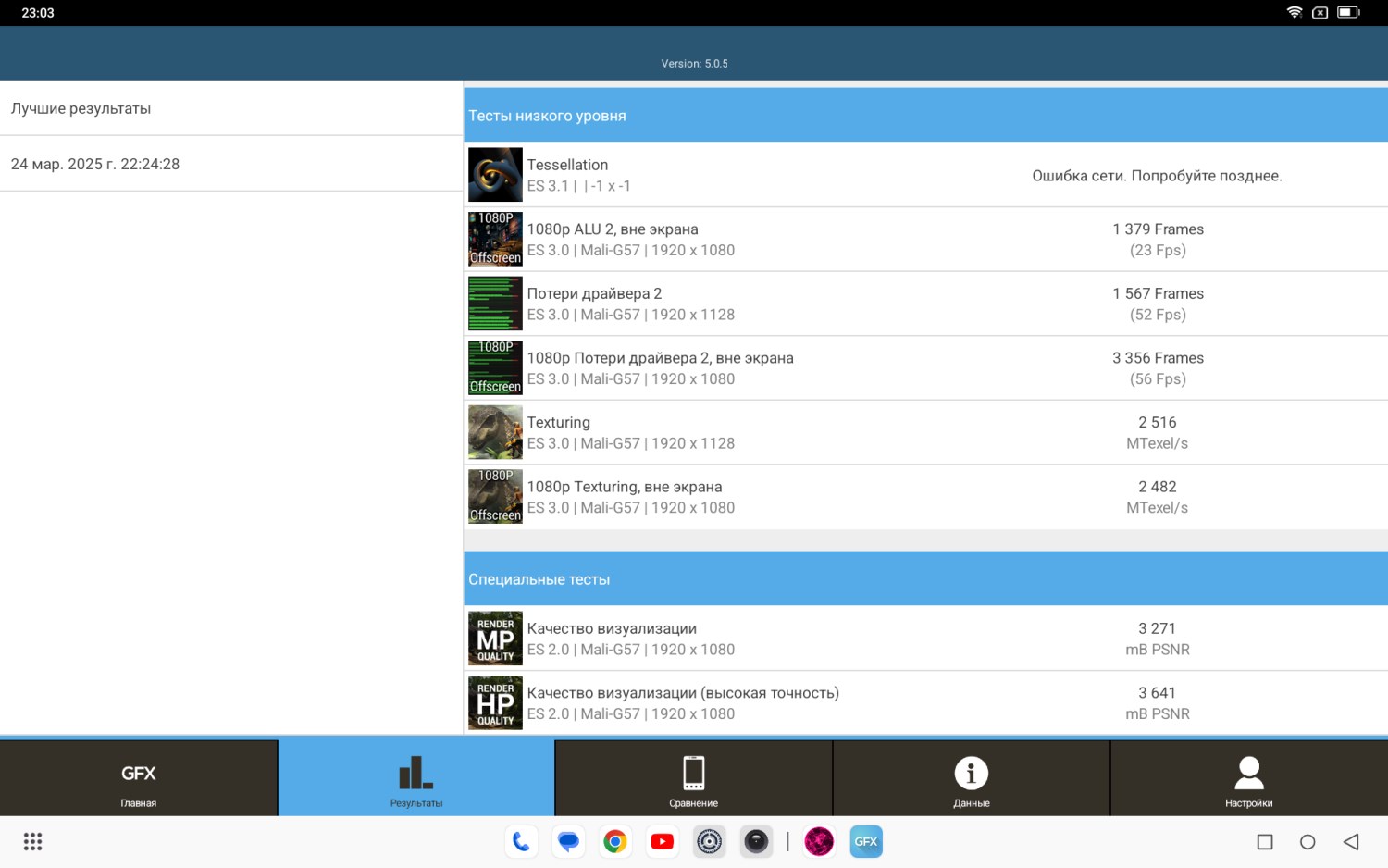Select the Лучшие результаты entry

[x=231, y=108]
